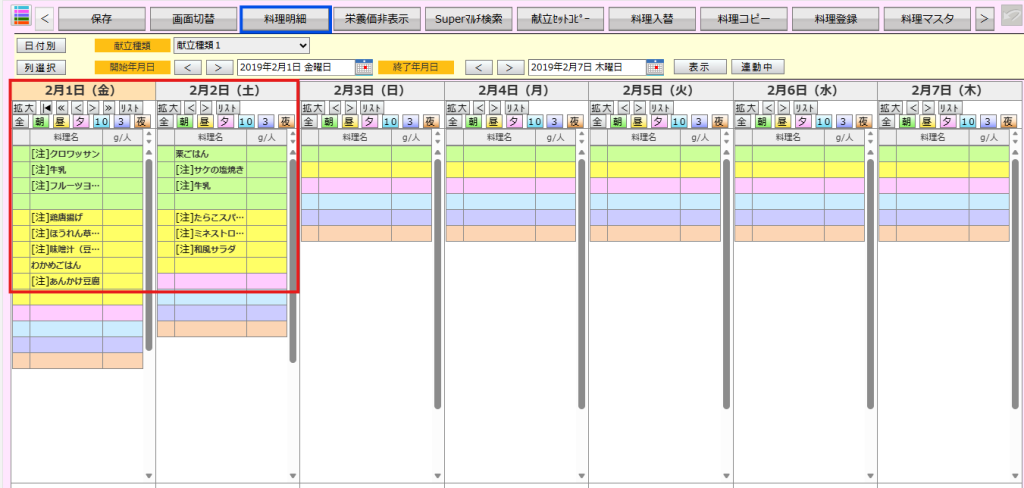Click the 表示 button
The width and height of the screenshot is (1024, 488).
[x=698, y=67]
